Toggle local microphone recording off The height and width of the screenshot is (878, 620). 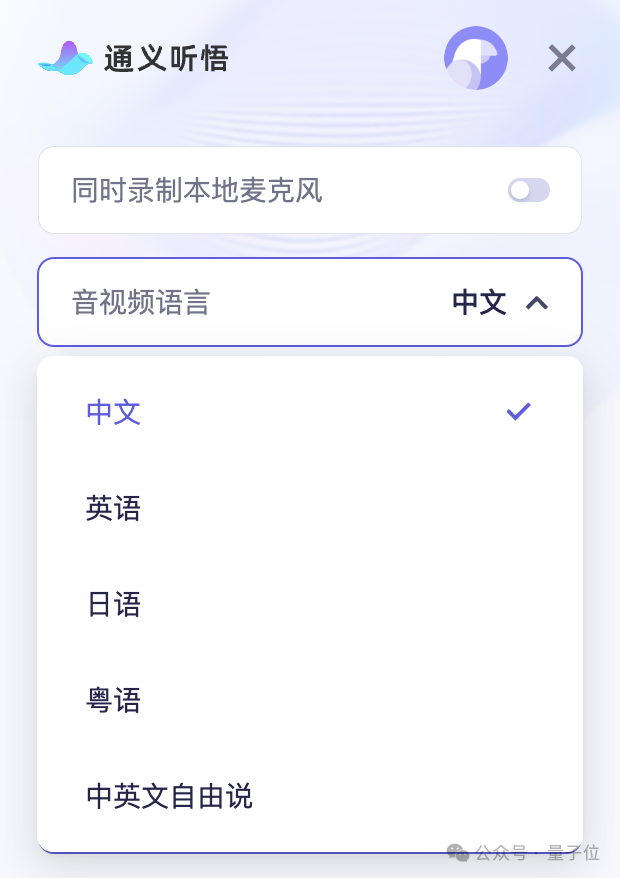pos(528,190)
